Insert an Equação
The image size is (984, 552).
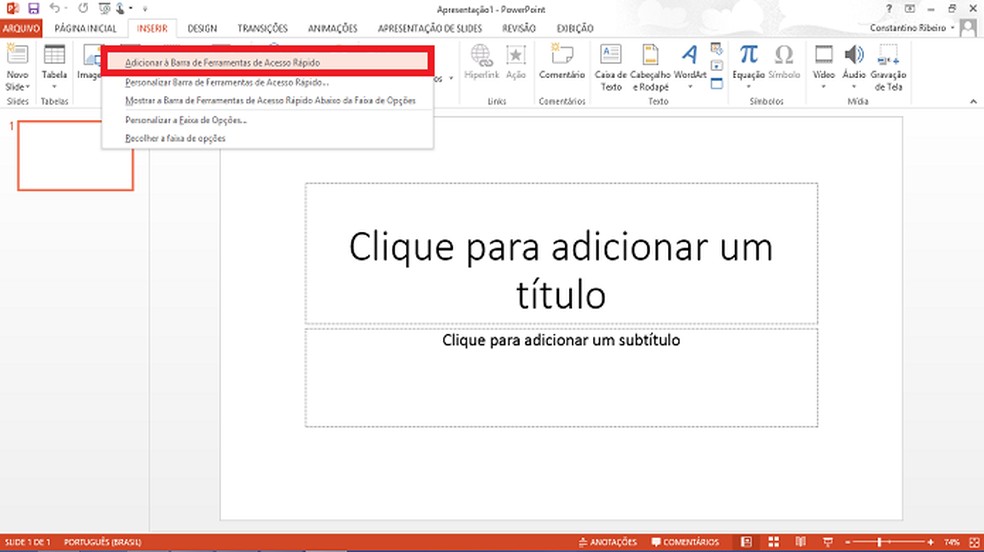pos(748,67)
